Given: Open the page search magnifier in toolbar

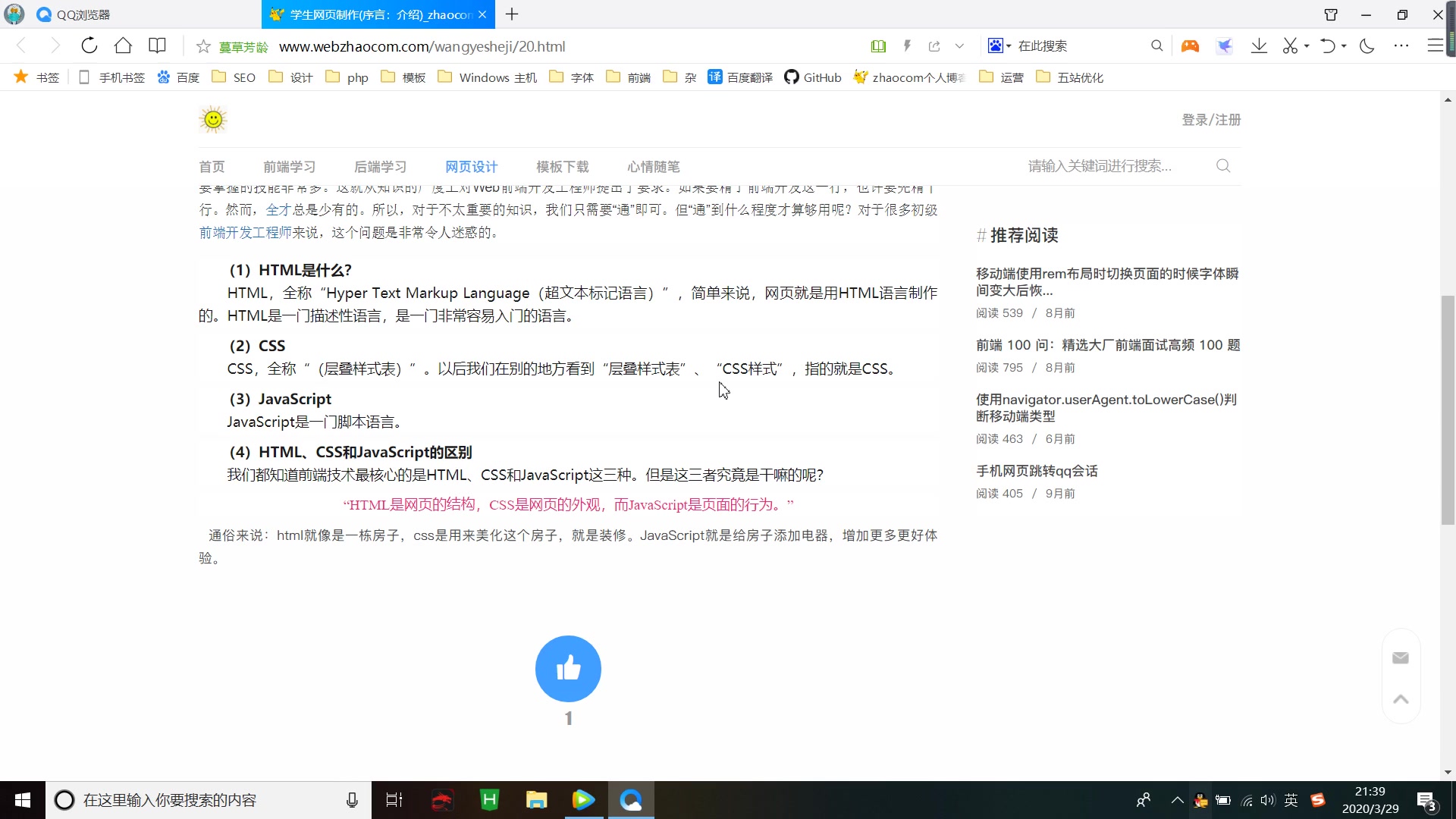Looking at the screenshot, I should tap(1156, 45).
